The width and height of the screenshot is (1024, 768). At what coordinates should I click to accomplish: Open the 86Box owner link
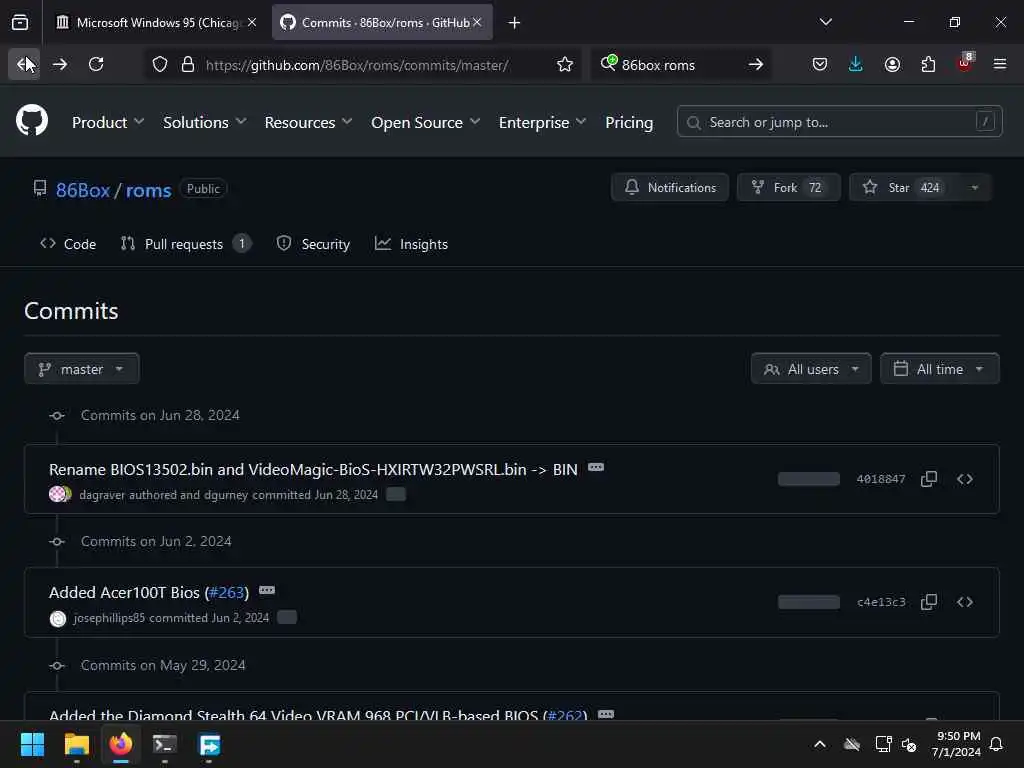pyautogui.click(x=83, y=190)
